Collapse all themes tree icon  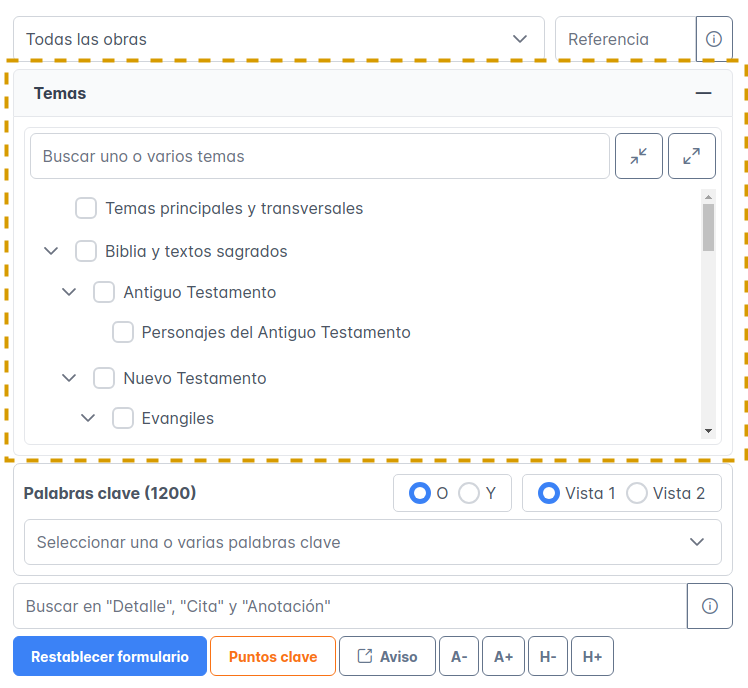(x=638, y=156)
